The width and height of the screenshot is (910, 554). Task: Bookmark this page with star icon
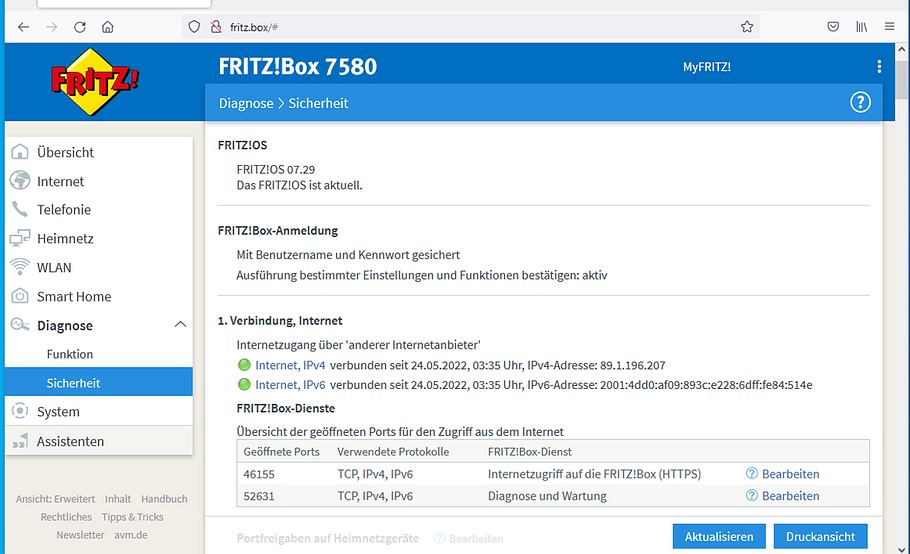(747, 27)
